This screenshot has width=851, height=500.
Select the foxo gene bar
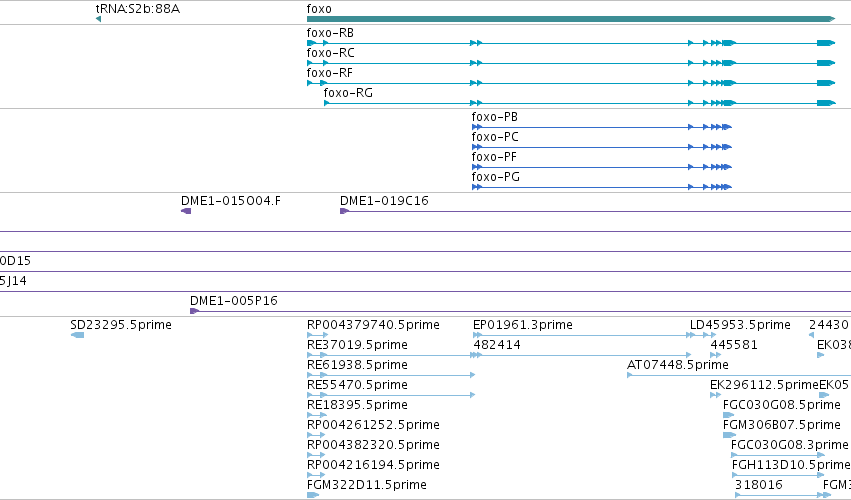571,19
